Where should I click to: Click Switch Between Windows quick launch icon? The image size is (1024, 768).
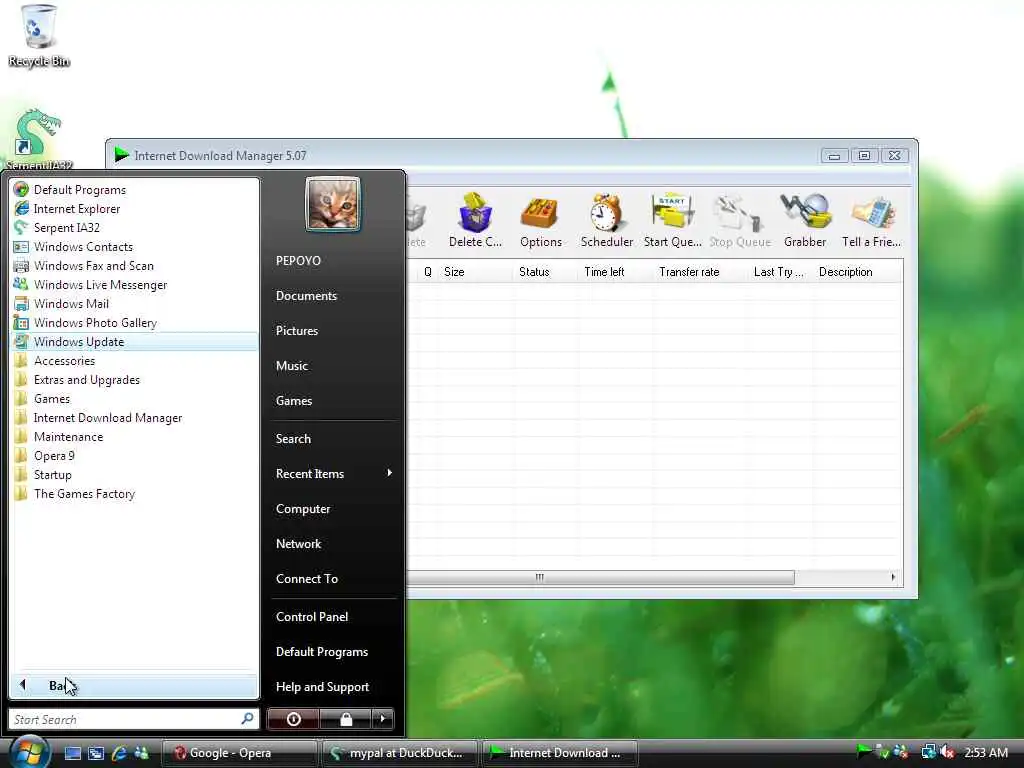click(x=96, y=753)
